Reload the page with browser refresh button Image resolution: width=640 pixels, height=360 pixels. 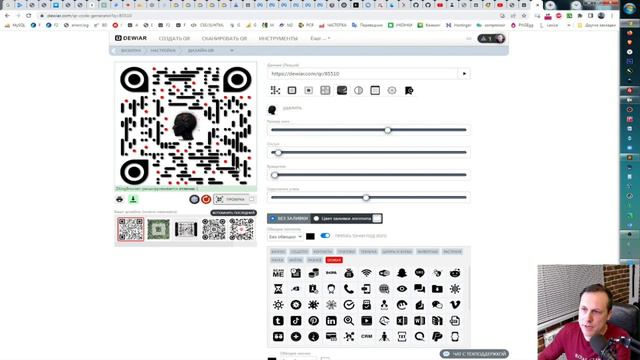point(29,16)
